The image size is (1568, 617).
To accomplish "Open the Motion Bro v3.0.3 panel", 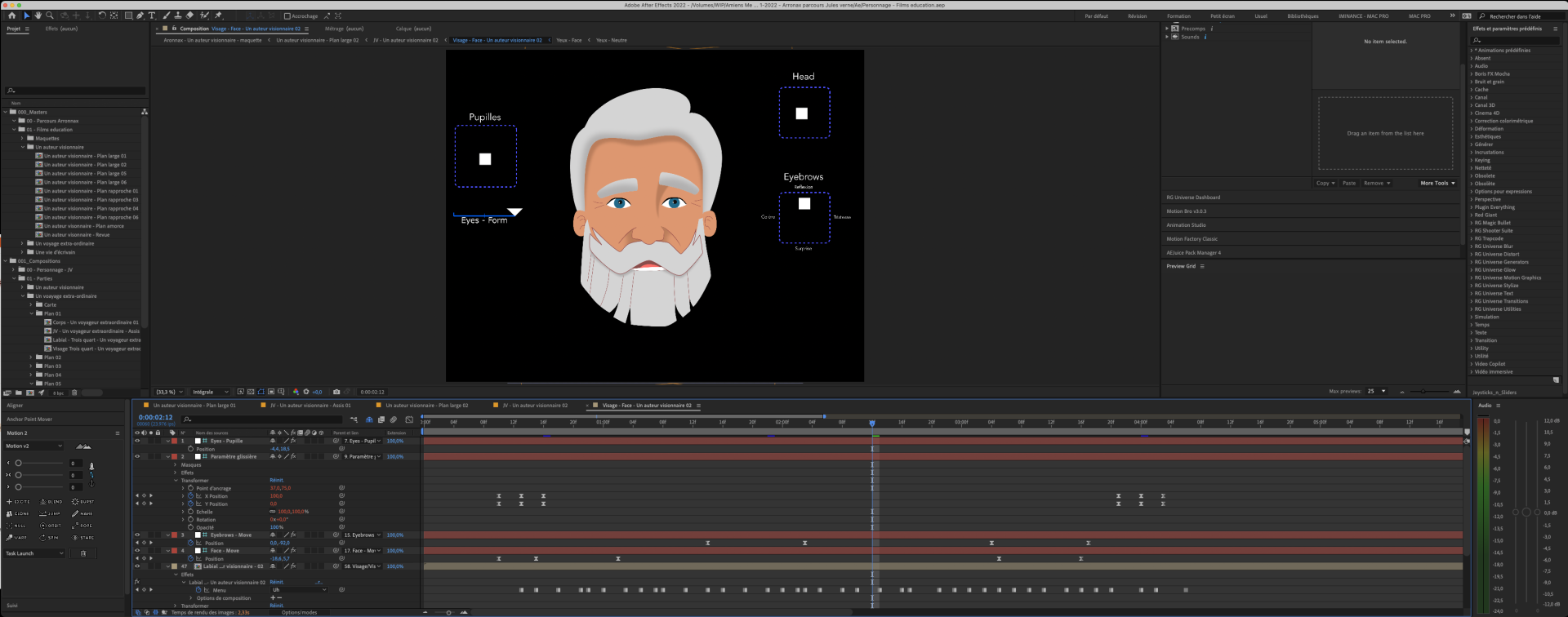I will [x=1186, y=211].
